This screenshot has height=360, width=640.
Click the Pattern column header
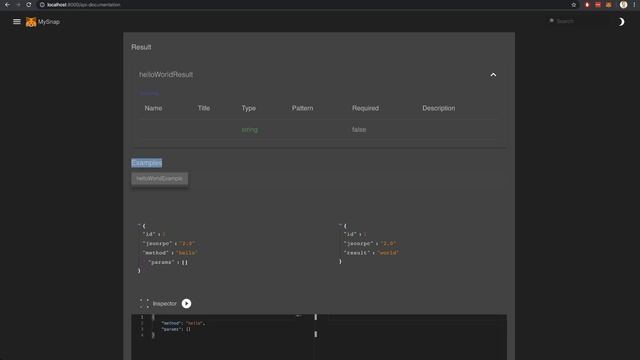pos(302,108)
